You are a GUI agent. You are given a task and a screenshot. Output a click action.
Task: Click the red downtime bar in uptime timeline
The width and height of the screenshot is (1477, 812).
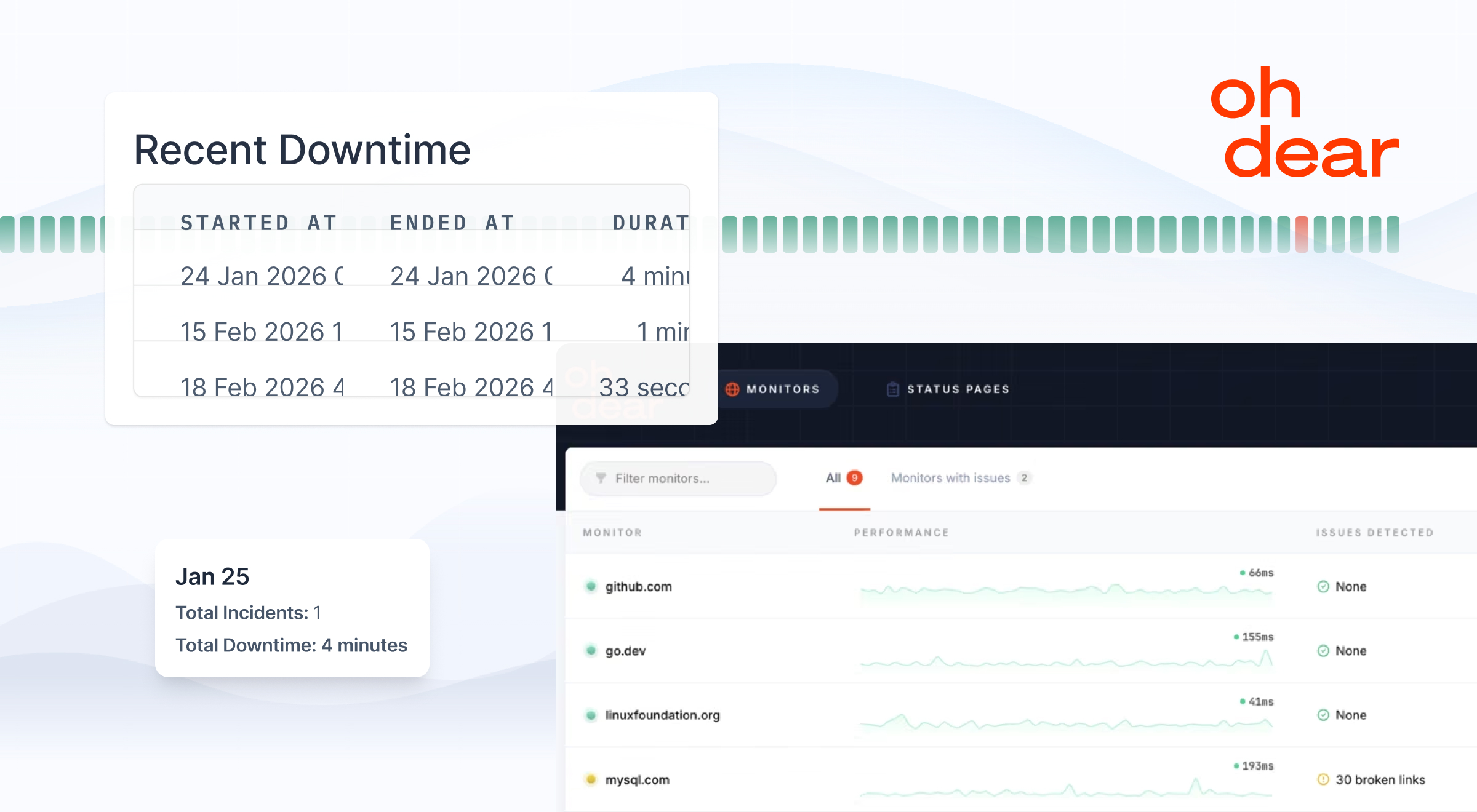[x=1302, y=234]
